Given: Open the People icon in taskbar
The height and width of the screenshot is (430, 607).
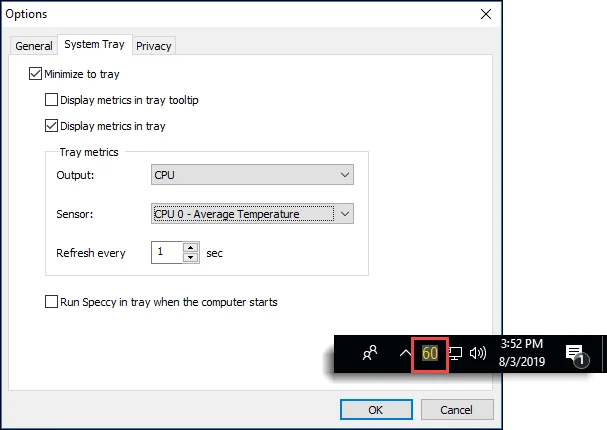Looking at the screenshot, I should [x=370, y=353].
